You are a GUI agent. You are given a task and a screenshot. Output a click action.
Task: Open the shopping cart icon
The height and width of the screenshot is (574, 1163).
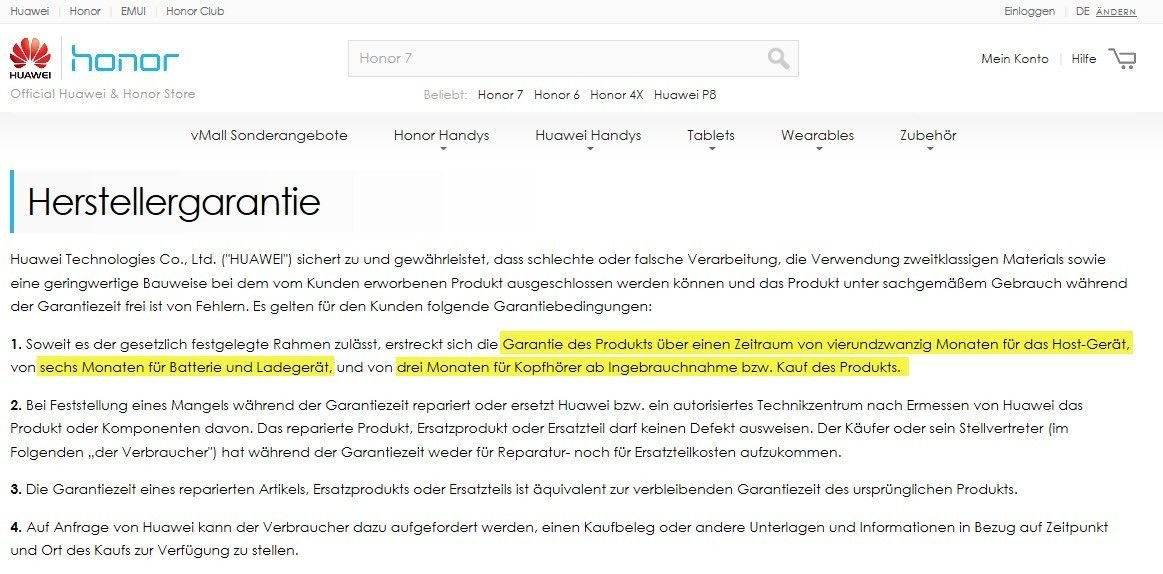point(1122,59)
